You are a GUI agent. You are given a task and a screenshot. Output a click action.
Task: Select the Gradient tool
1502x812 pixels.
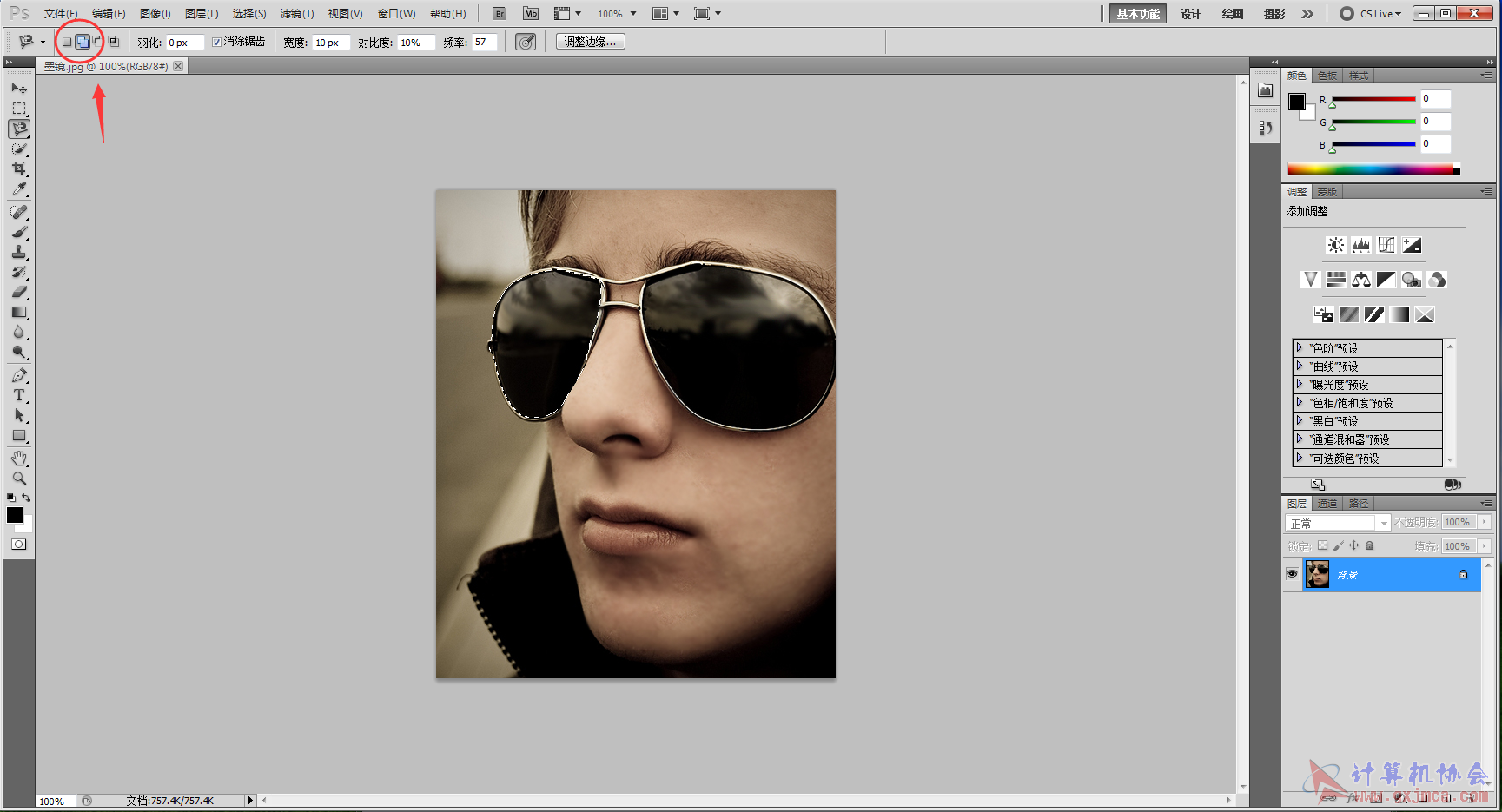(18, 312)
